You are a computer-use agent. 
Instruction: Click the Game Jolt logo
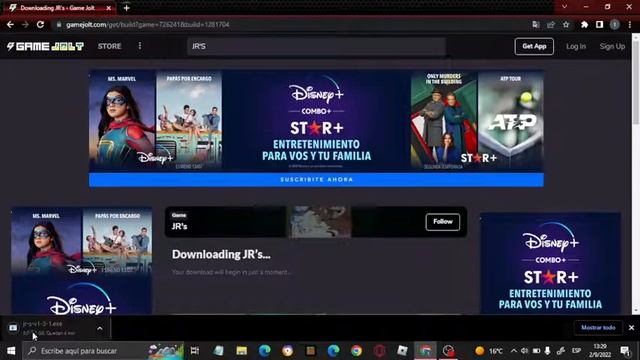pyautogui.click(x=45, y=46)
